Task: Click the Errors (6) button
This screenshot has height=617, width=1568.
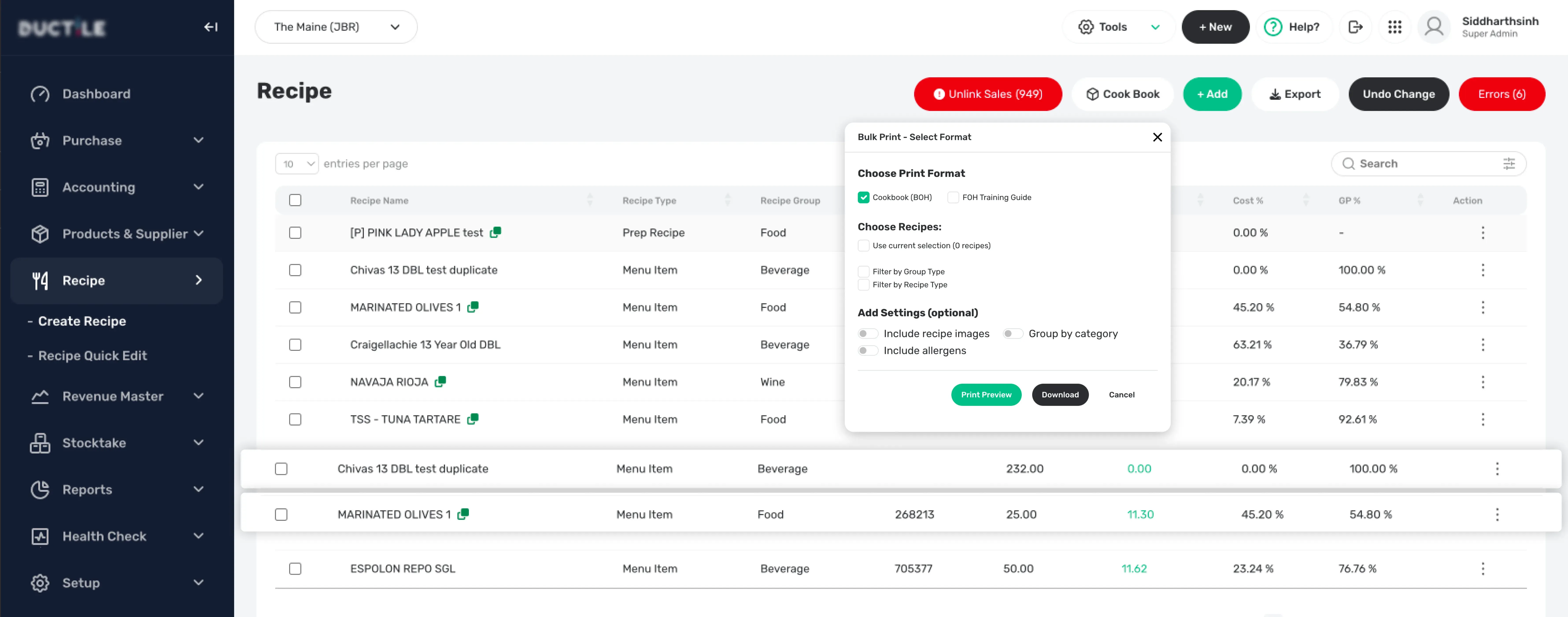Action: 1502,94
